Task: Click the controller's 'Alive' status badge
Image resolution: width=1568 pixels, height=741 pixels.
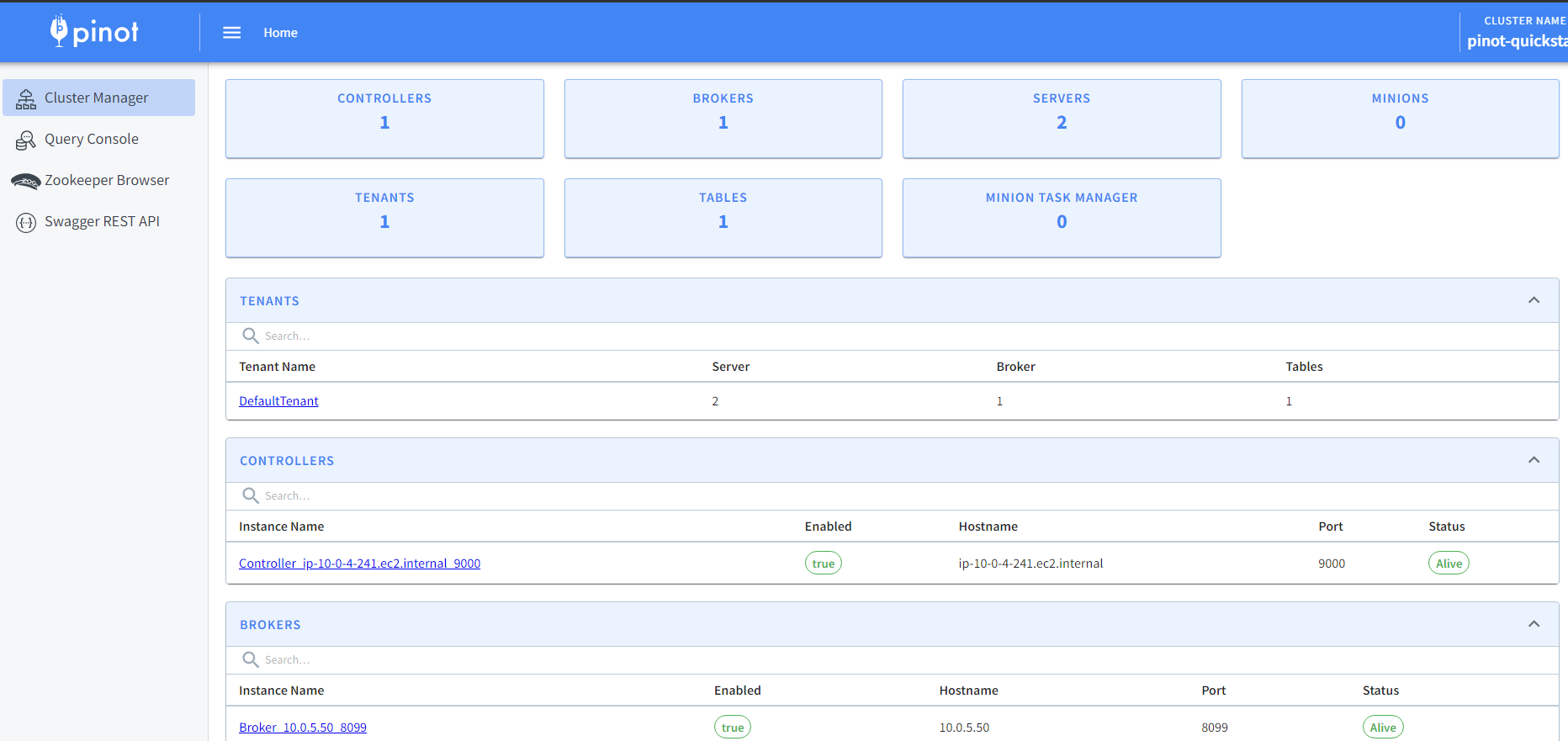Action: 1449,564
